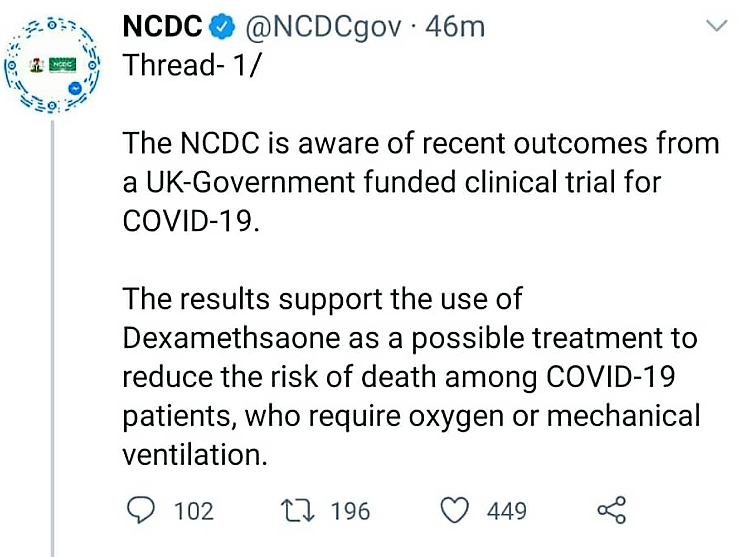View the 102 replies count
Viewport: 738px width, 557px height.
pos(194,511)
